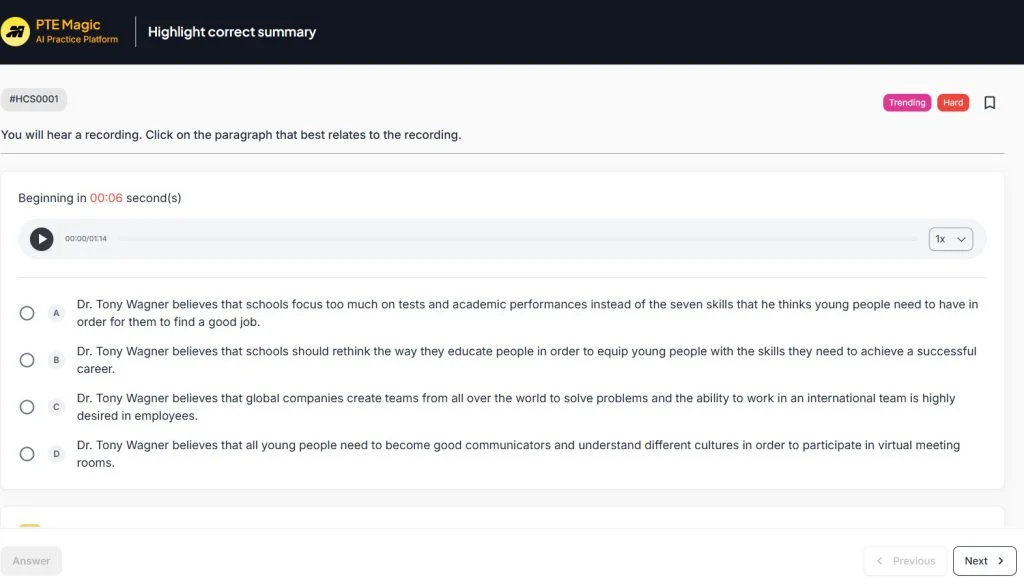Screen dimensions: 1024x588
Task: Click the Hard difficulty tag
Action: (x=953, y=102)
